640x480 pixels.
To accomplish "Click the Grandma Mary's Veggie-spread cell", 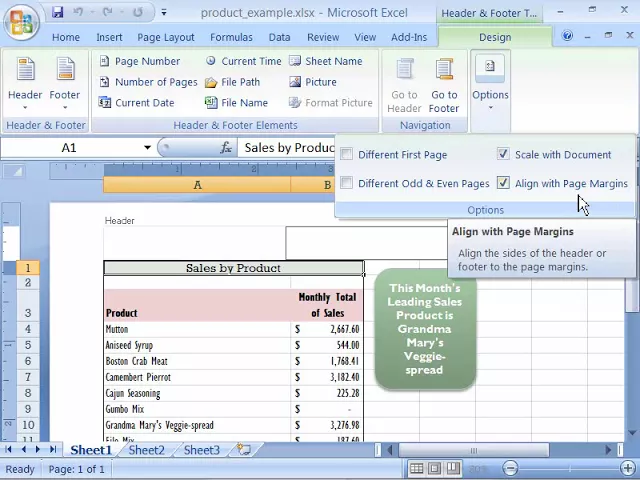I will click(198, 425).
